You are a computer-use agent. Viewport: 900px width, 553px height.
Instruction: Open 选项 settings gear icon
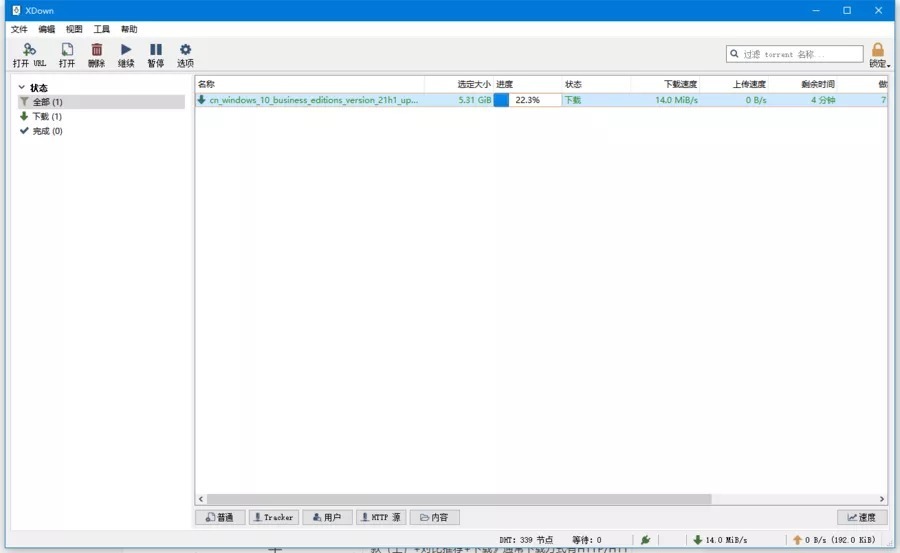point(185,55)
